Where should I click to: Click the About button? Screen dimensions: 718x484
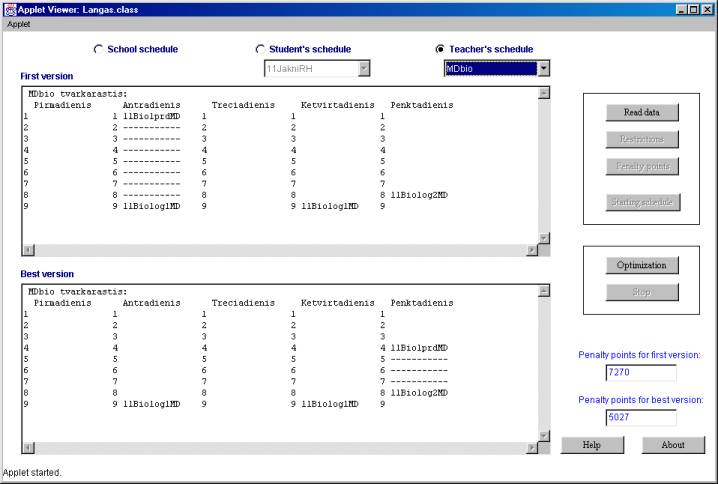click(x=673, y=445)
